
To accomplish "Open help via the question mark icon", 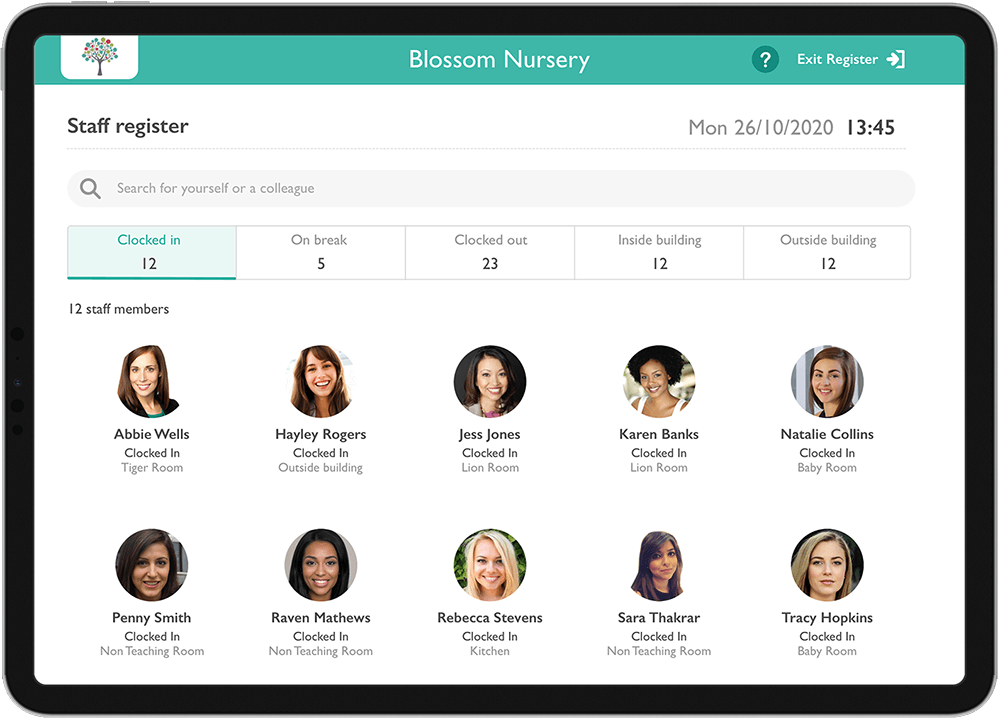I will pos(765,59).
